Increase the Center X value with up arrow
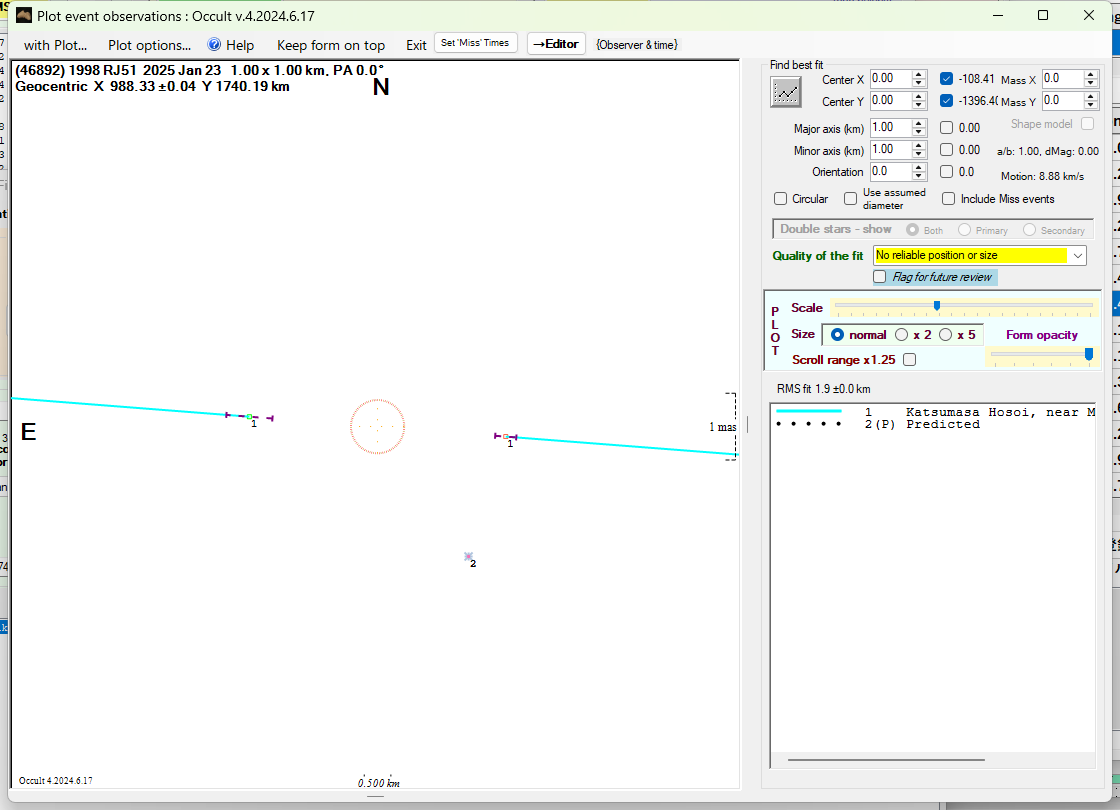 [x=919, y=74]
